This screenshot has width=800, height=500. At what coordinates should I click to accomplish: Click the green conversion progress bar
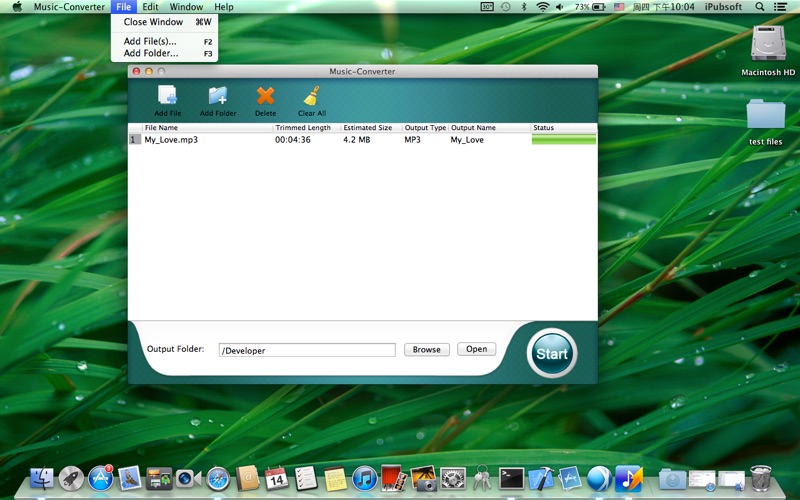564,139
